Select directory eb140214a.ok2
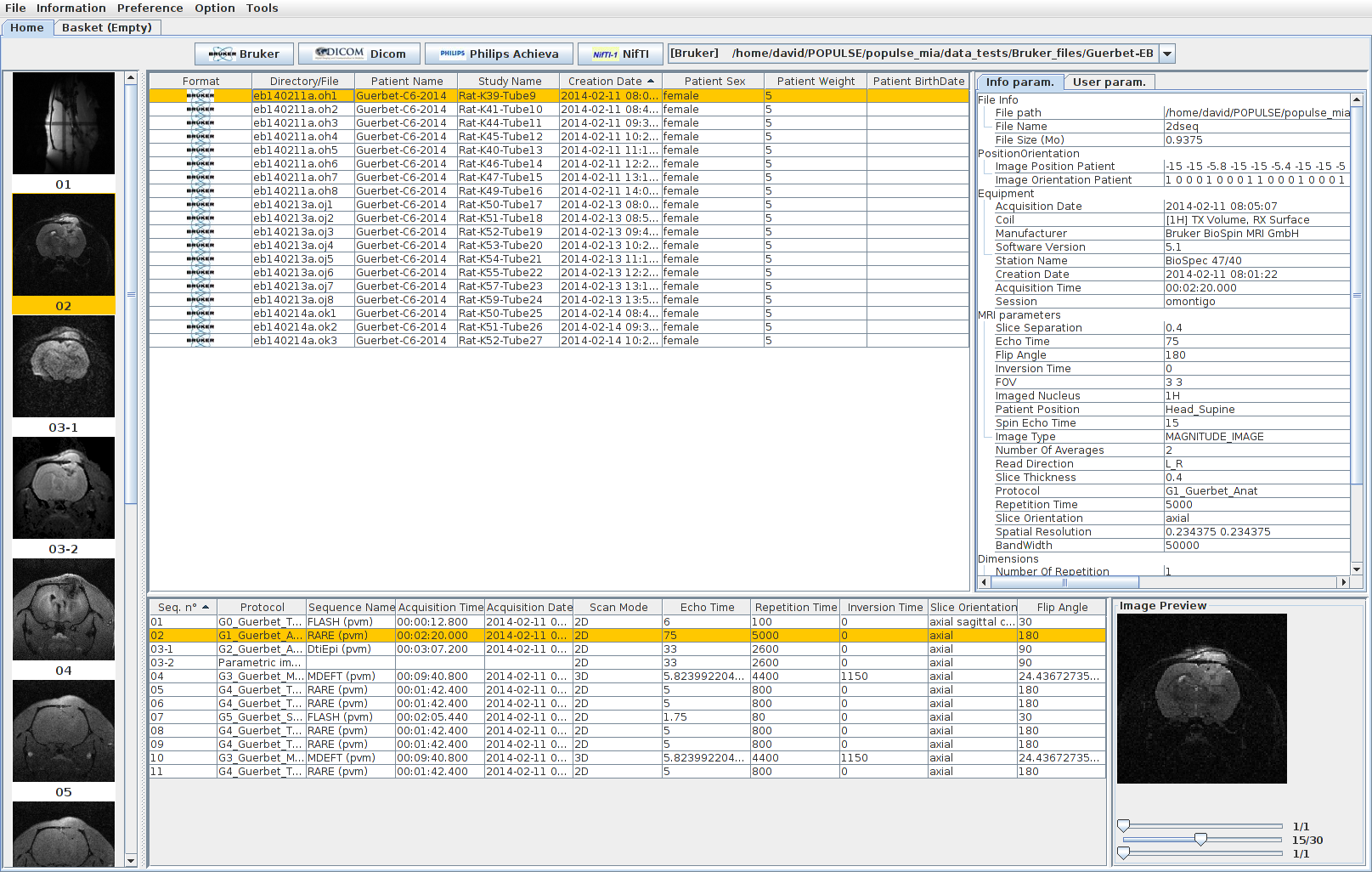 (302, 326)
